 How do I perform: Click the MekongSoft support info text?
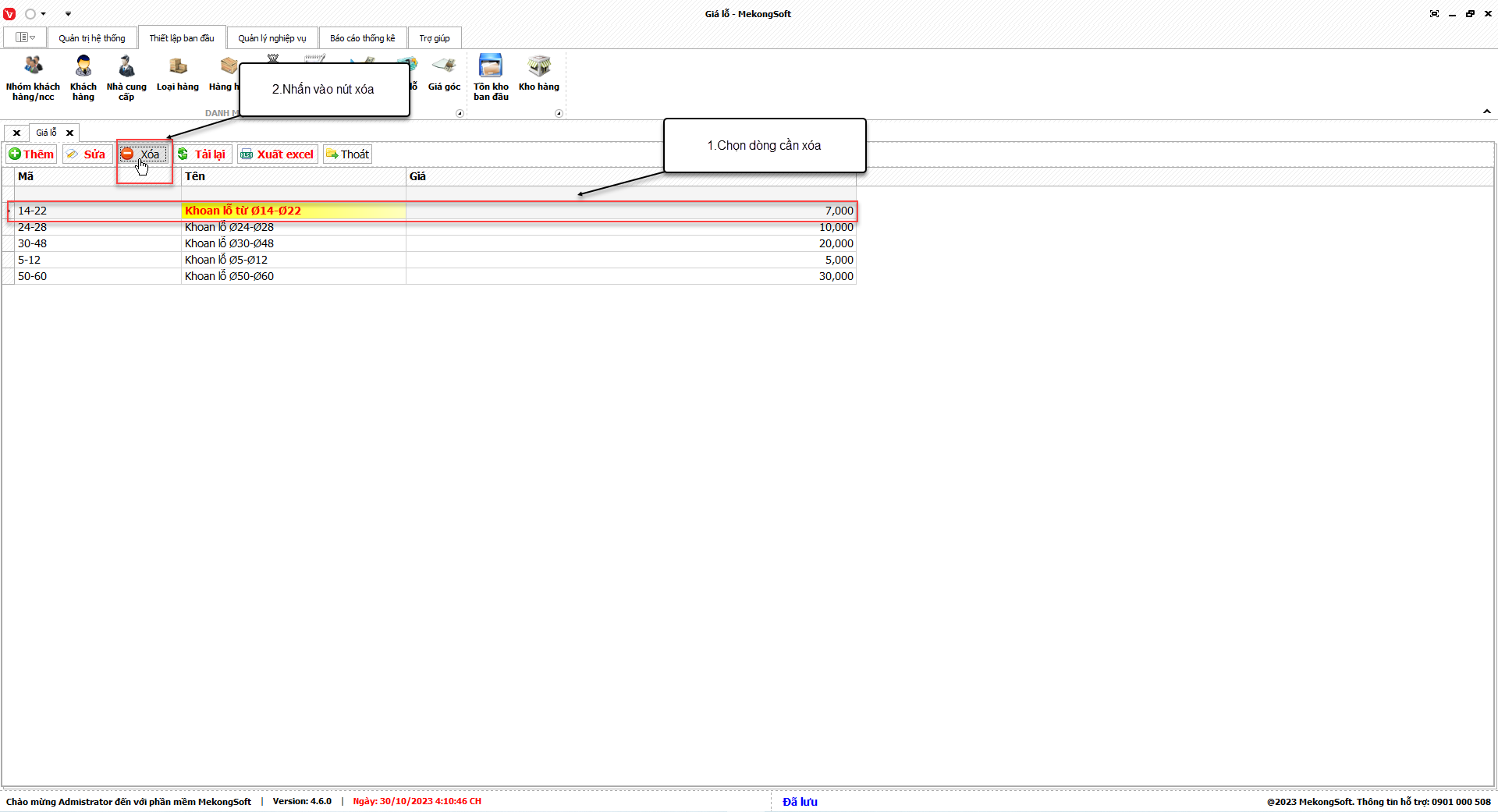(1379, 801)
